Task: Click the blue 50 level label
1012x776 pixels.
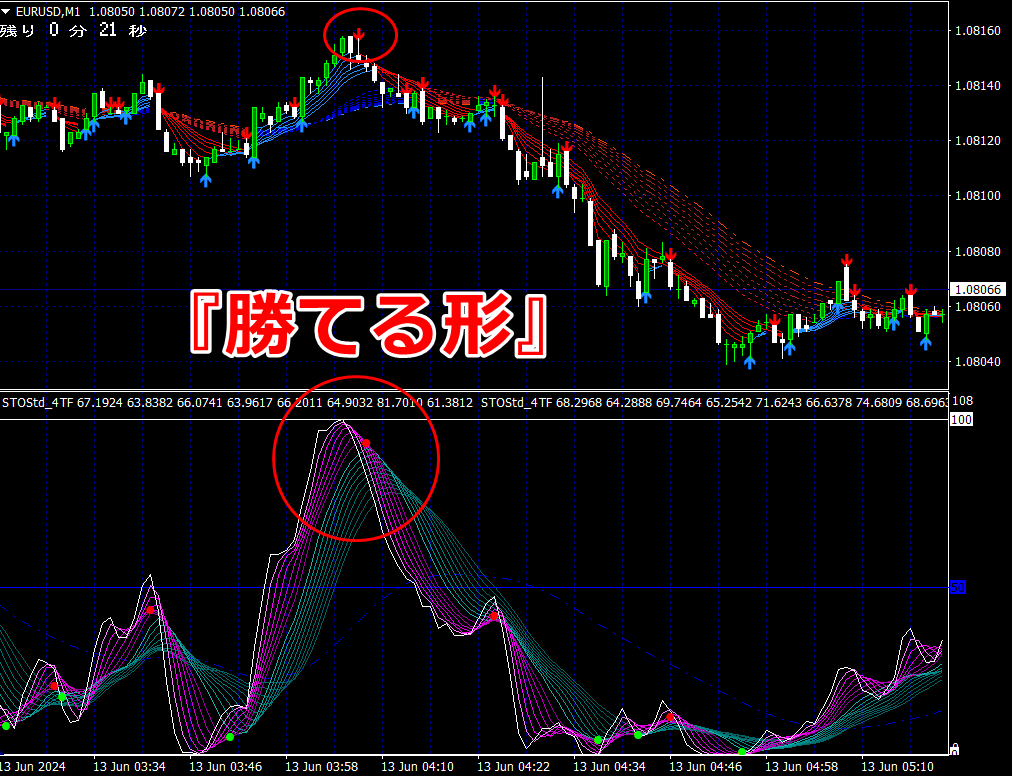Action: pyautogui.click(x=958, y=587)
